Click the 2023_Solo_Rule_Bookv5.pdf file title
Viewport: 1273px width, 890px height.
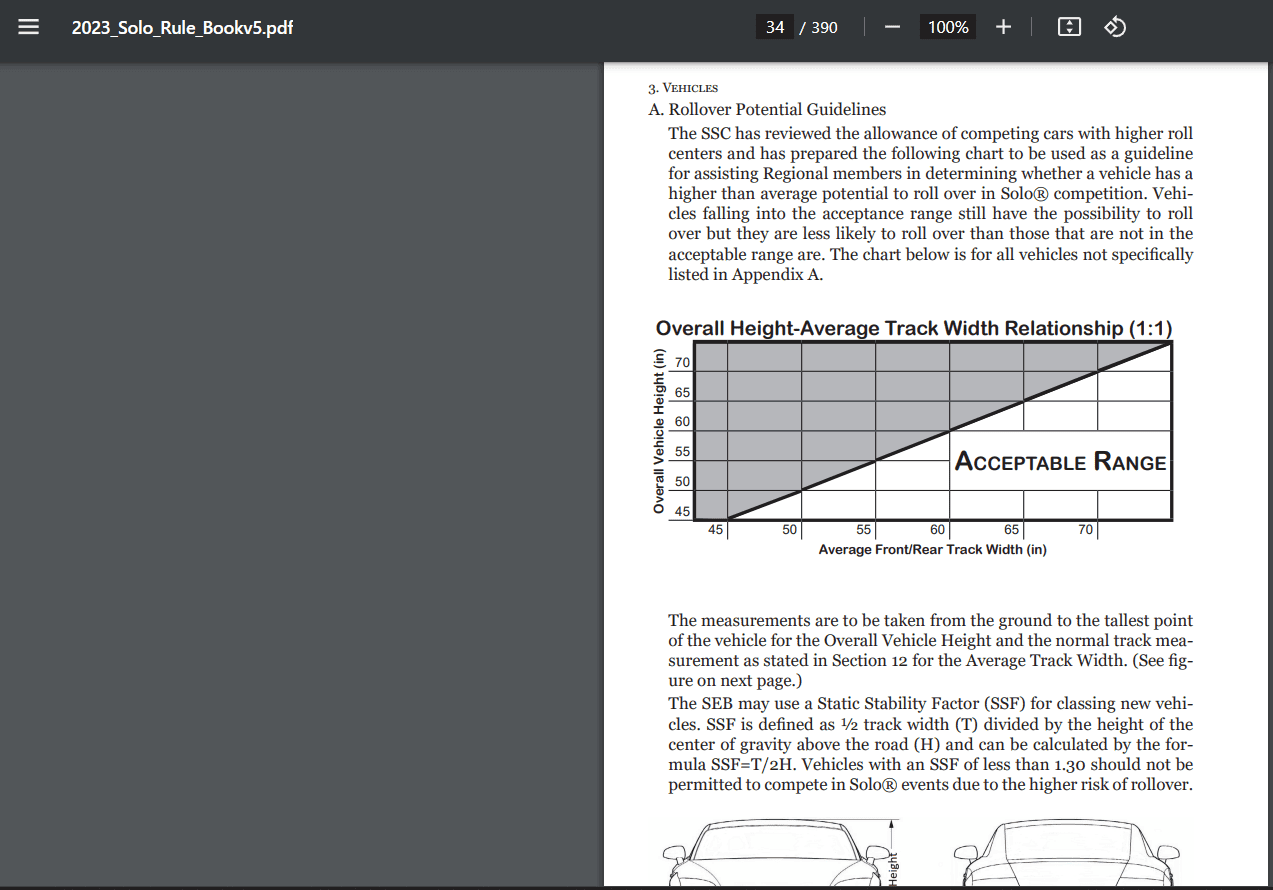[183, 27]
